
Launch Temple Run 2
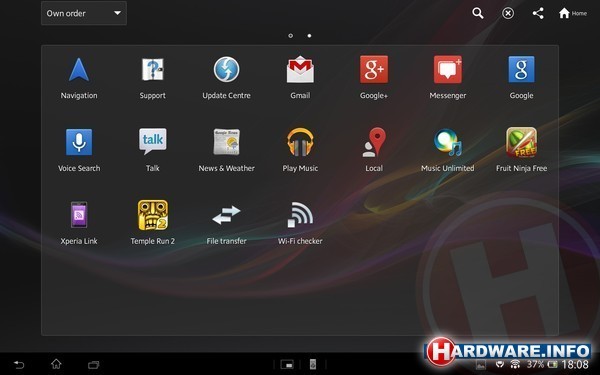pyautogui.click(x=153, y=223)
